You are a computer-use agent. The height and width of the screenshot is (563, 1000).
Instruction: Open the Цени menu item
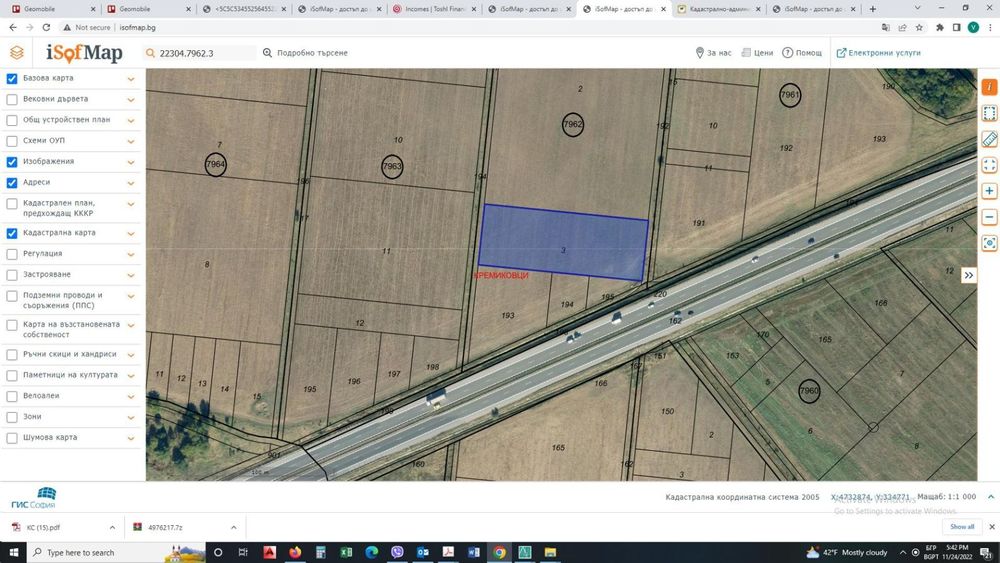tap(757, 53)
